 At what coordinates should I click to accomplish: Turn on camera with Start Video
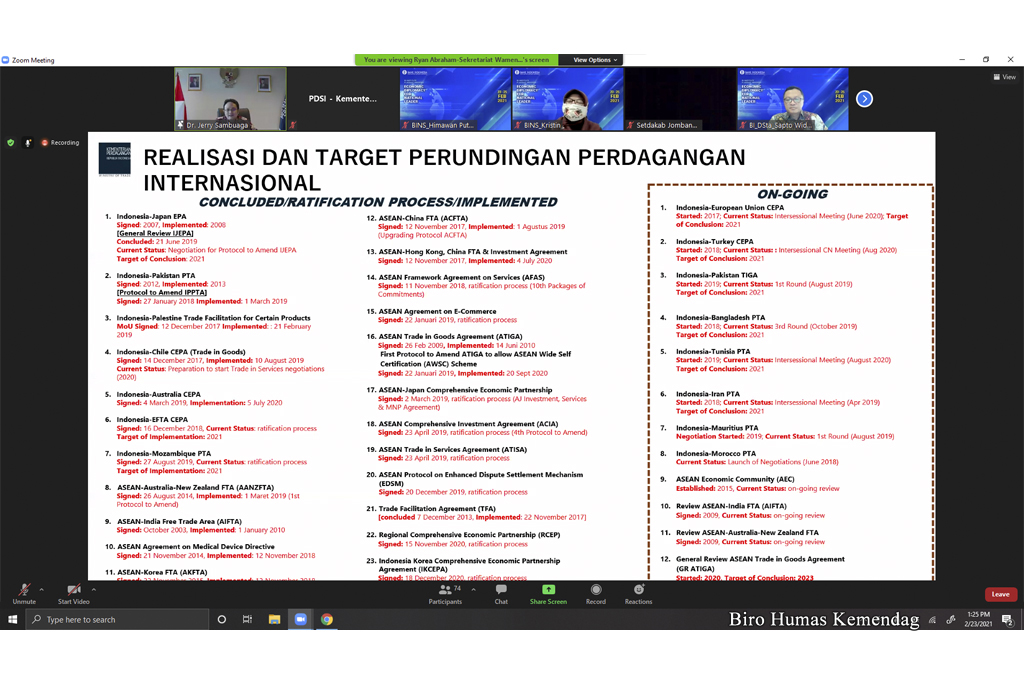(74, 594)
